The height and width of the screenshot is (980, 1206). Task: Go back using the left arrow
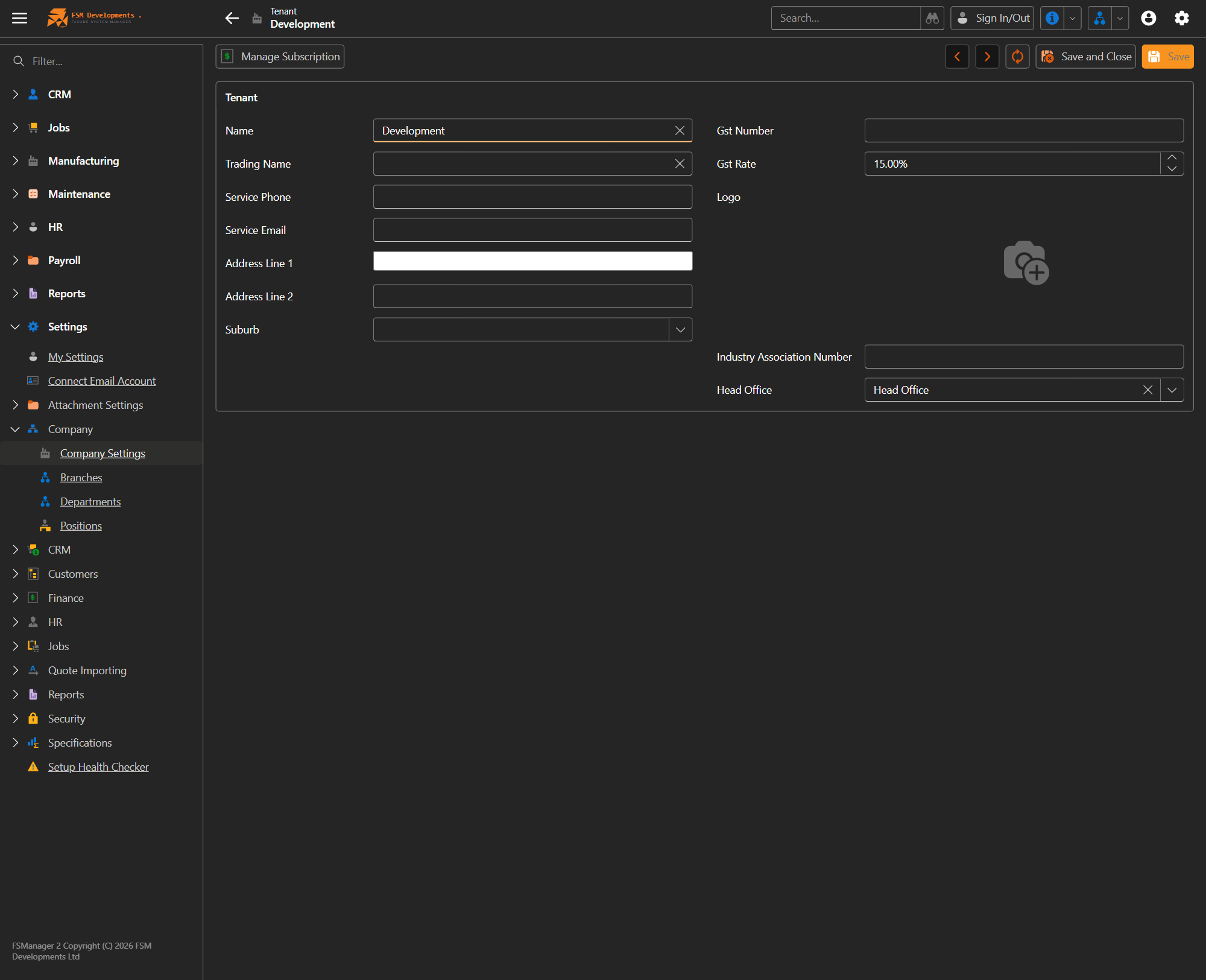232,18
